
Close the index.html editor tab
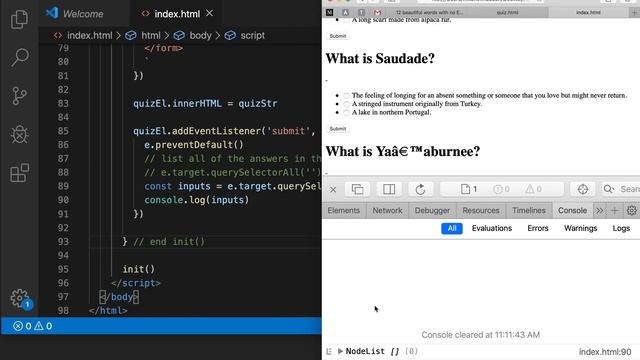pyautogui.click(x=209, y=13)
